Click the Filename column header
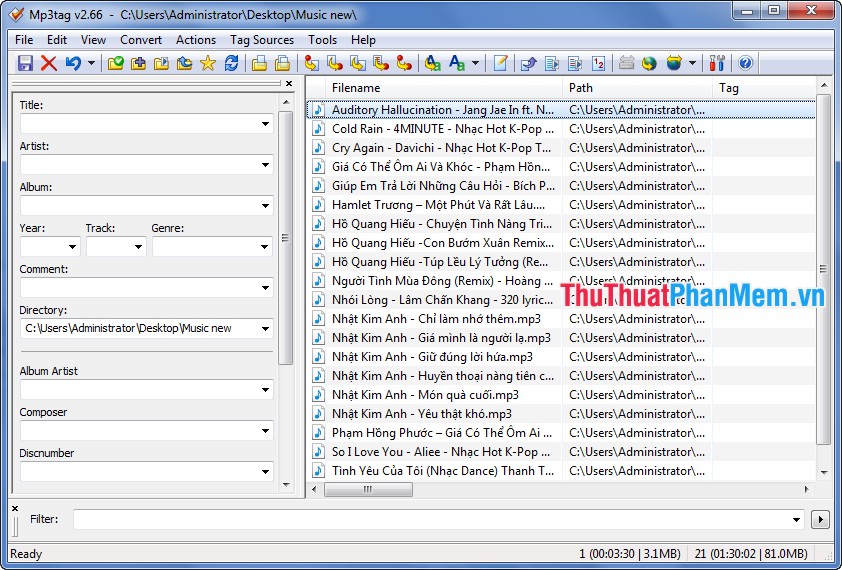This screenshot has width=842, height=570. 444,88
